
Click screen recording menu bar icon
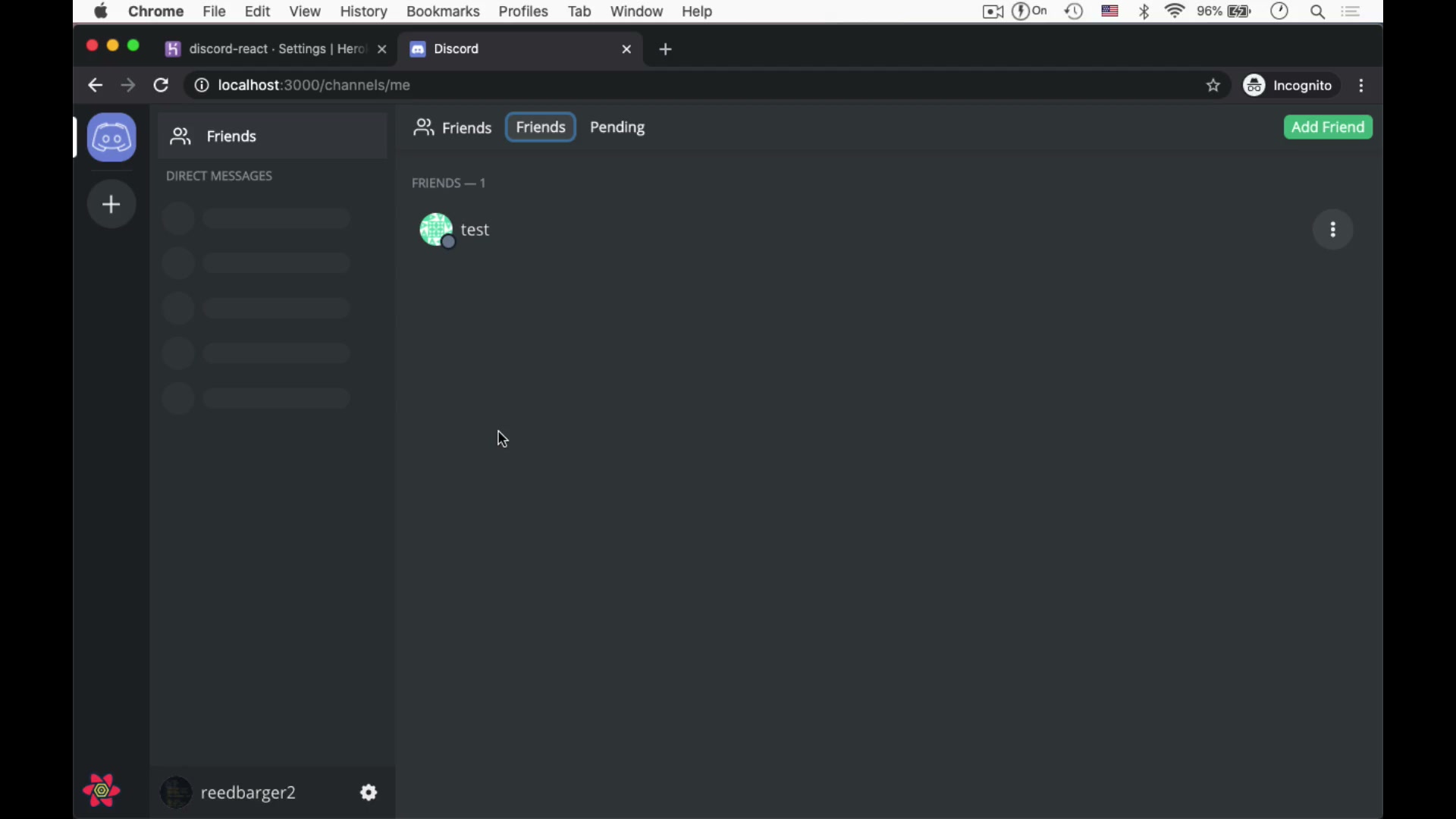point(993,11)
